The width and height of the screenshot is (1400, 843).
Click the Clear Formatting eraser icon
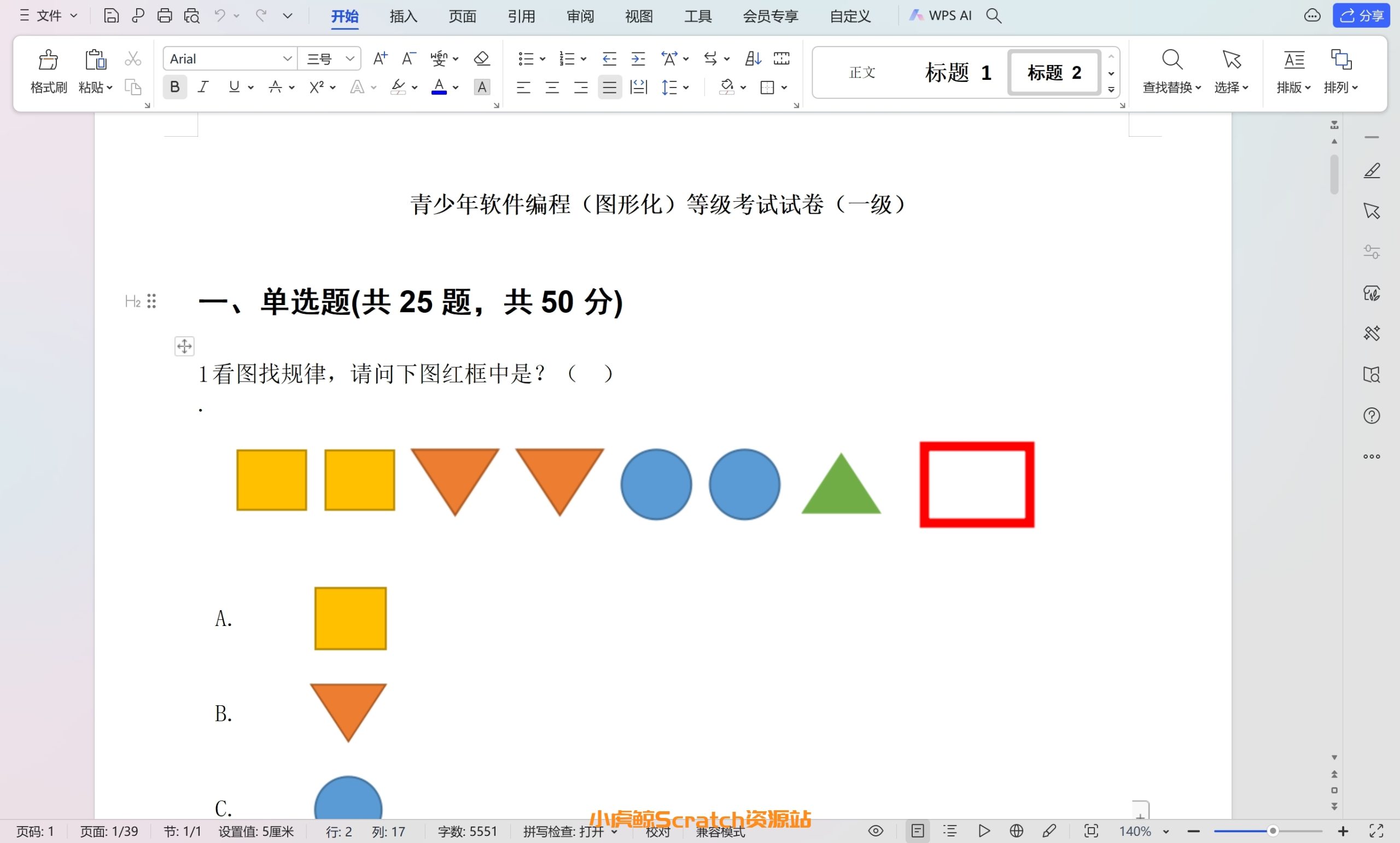click(482, 58)
